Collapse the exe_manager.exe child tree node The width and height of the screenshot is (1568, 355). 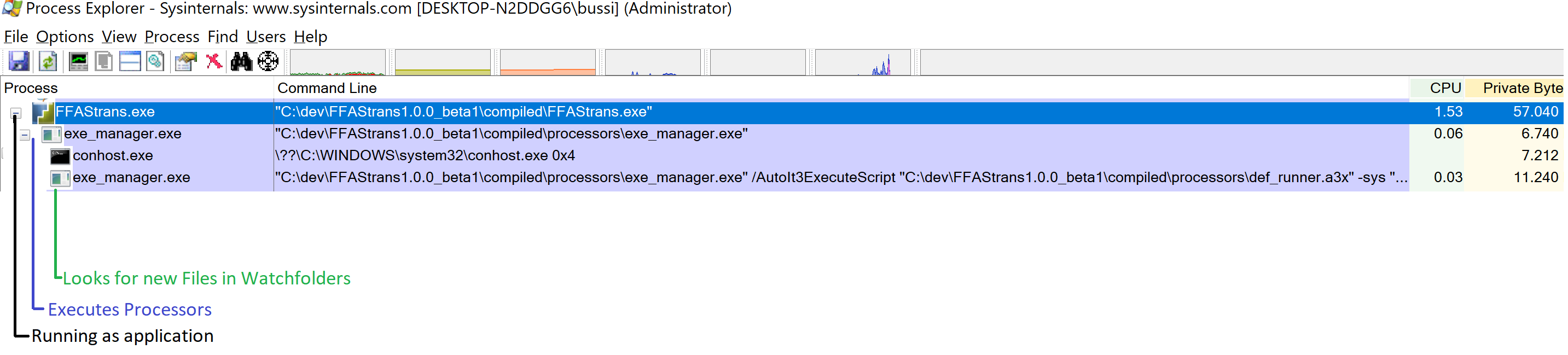pos(25,135)
